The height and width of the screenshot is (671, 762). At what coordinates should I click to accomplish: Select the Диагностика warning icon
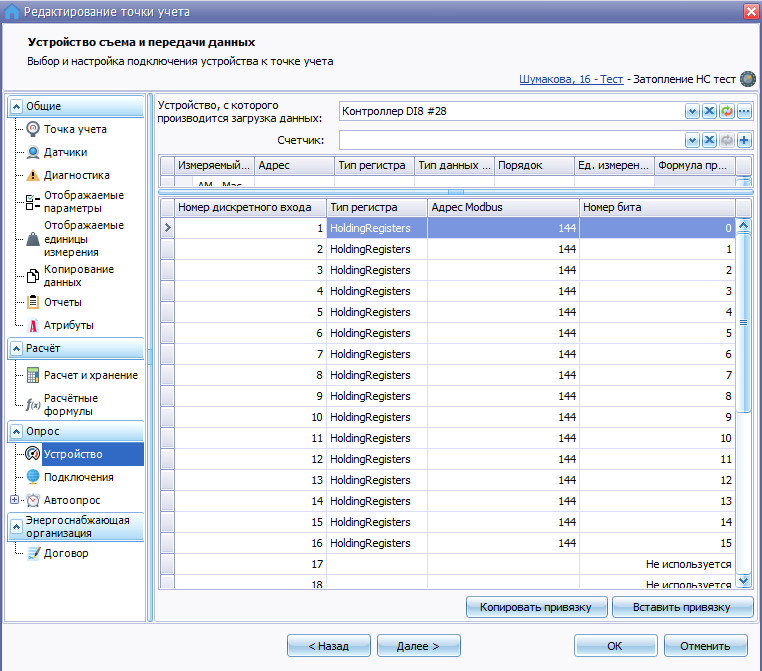point(33,175)
